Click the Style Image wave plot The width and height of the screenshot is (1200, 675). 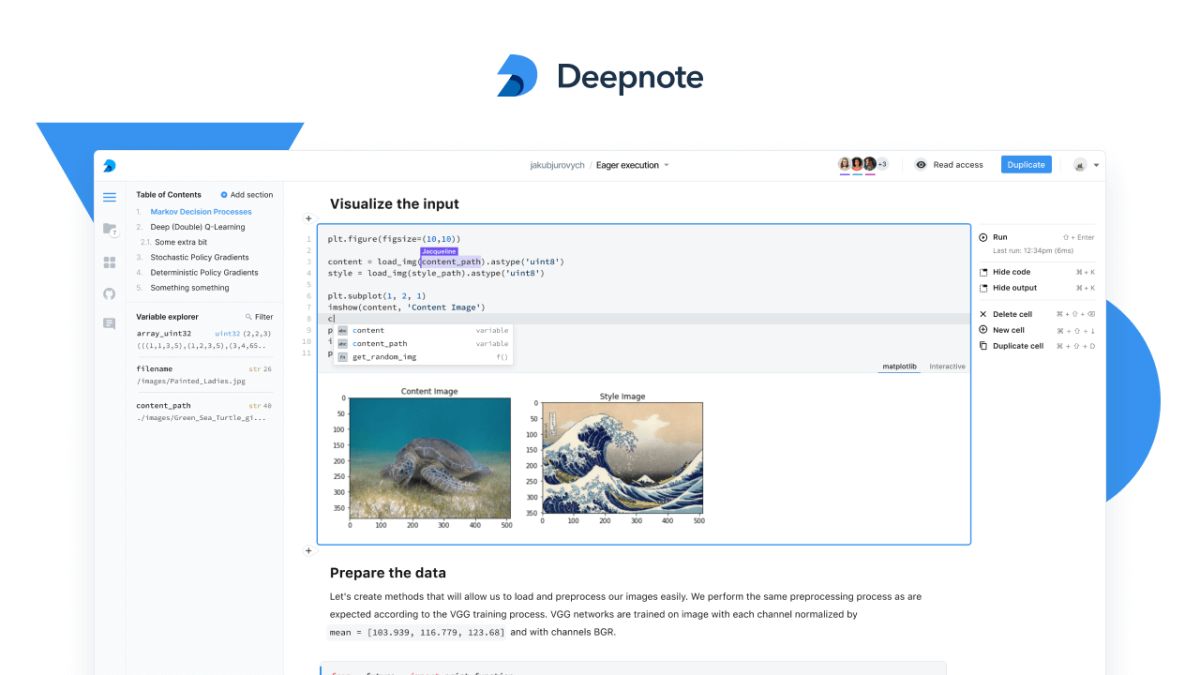(x=622, y=458)
